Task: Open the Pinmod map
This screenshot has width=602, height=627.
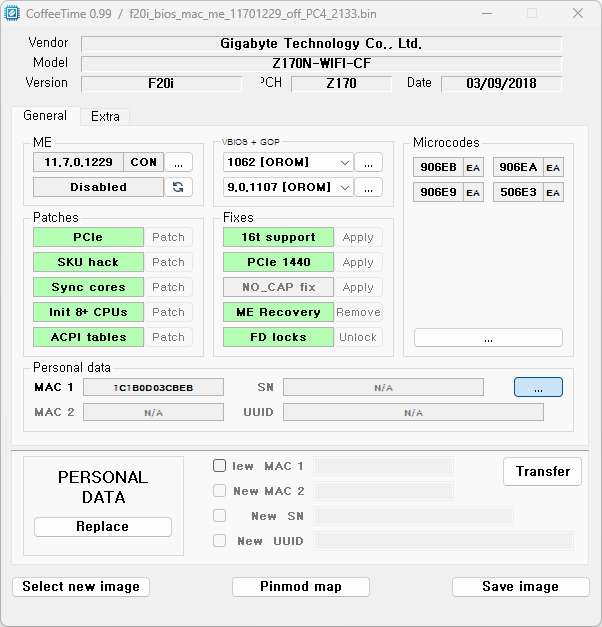Action: pos(301,587)
